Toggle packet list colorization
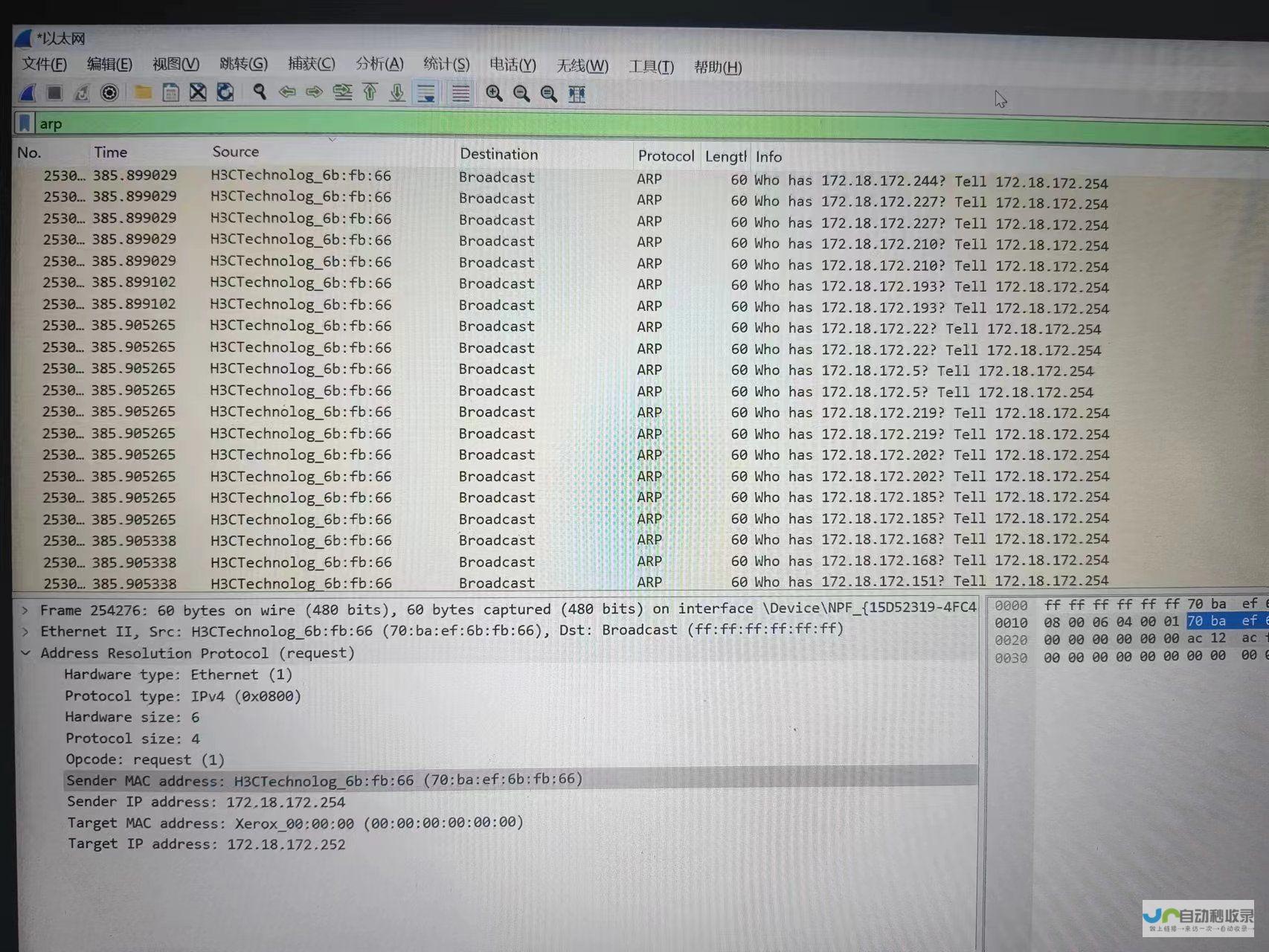Image resolution: width=1269 pixels, height=952 pixels. coord(460,94)
